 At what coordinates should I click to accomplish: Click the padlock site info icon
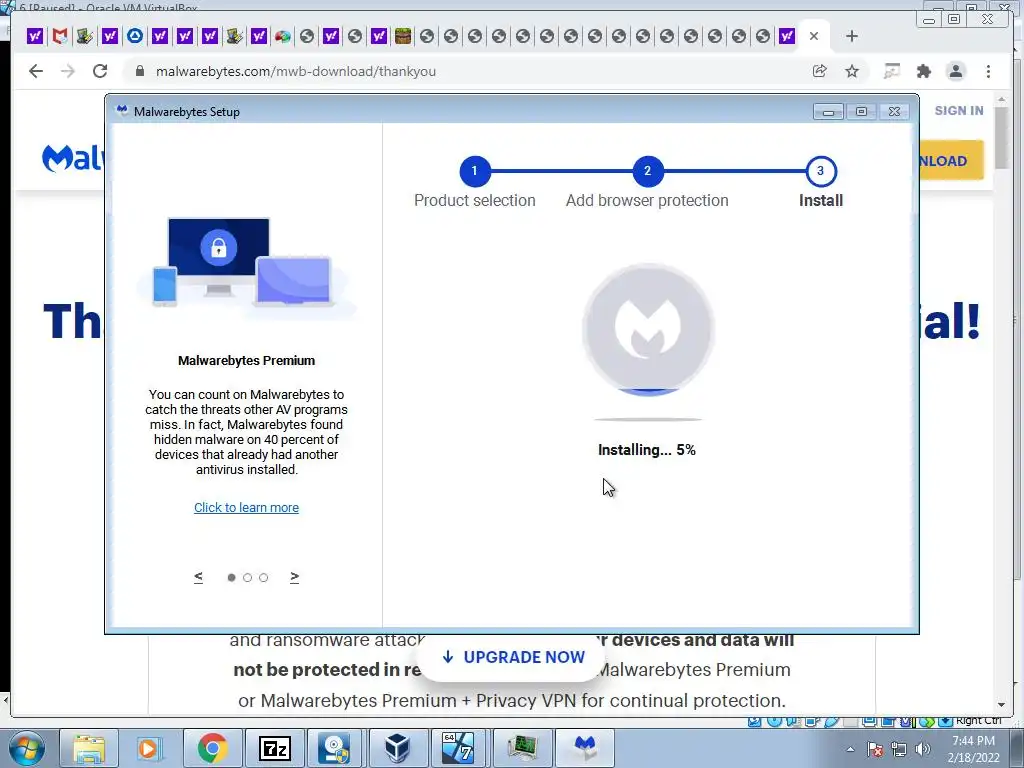[x=139, y=71]
